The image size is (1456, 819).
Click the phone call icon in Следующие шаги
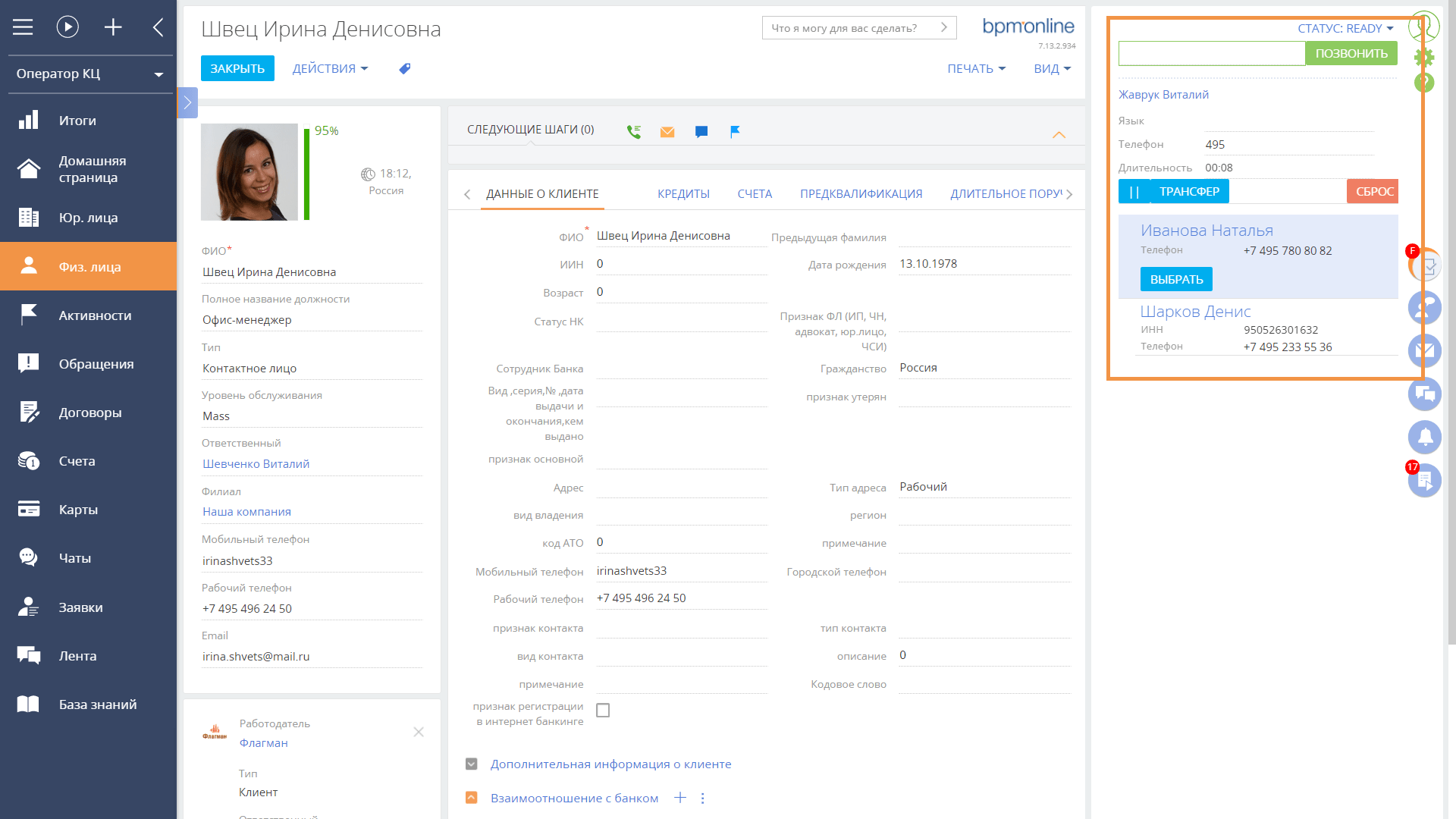click(x=634, y=130)
